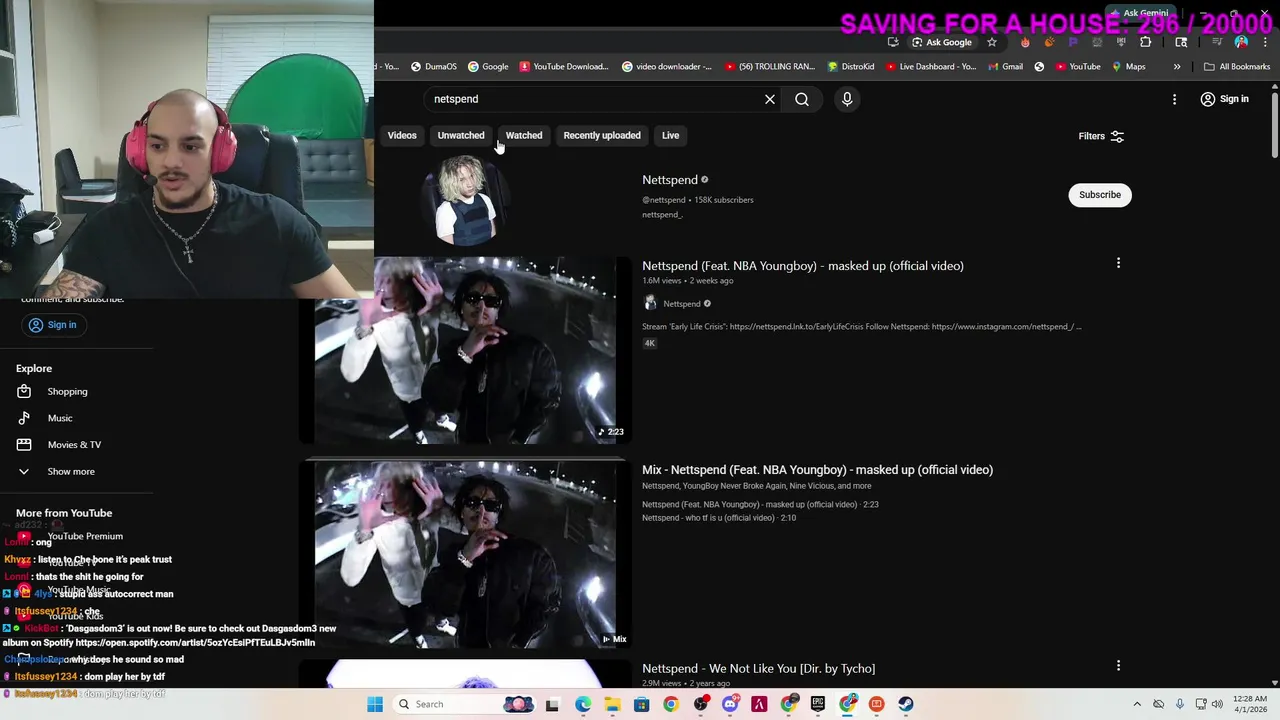The image size is (1280, 720).
Task: Select the Live filter chip
Action: click(670, 135)
